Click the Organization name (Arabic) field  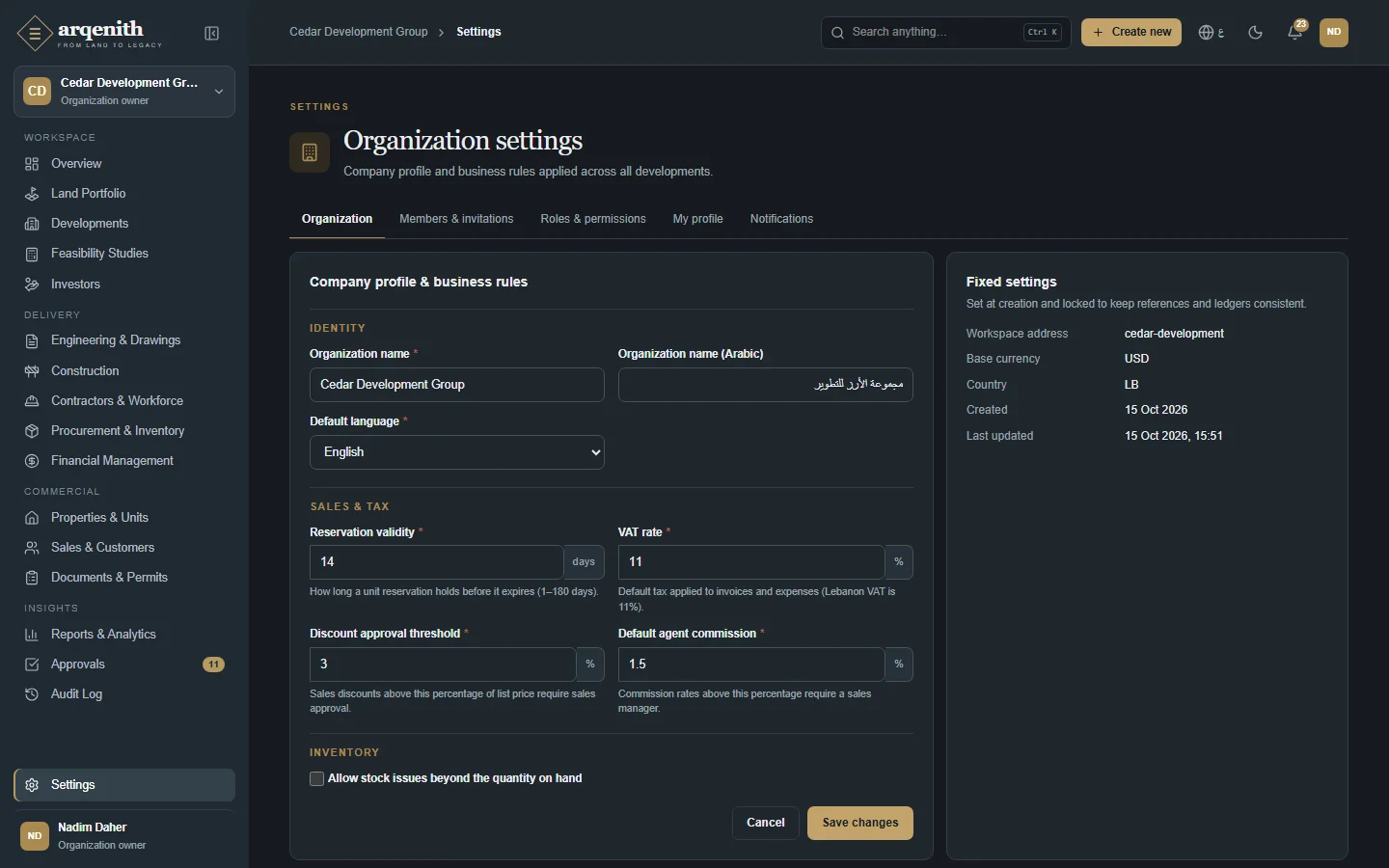point(766,385)
